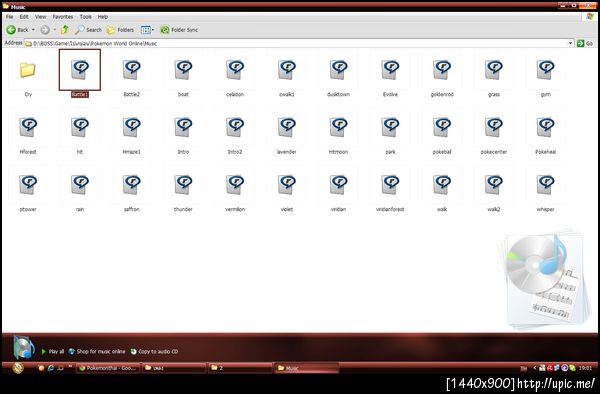Go back with the Back button
Image resolution: width=600 pixels, height=394 pixels.
[17, 29]
